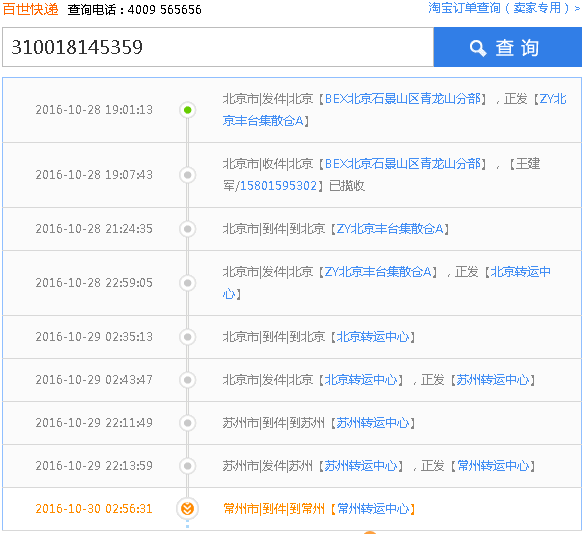The height and width of the screenshot is (534, 587).
Task: Open 苏州转运中心 link in the 22:11:49 row
Action: pyautogui.click(x=373, y=423)
